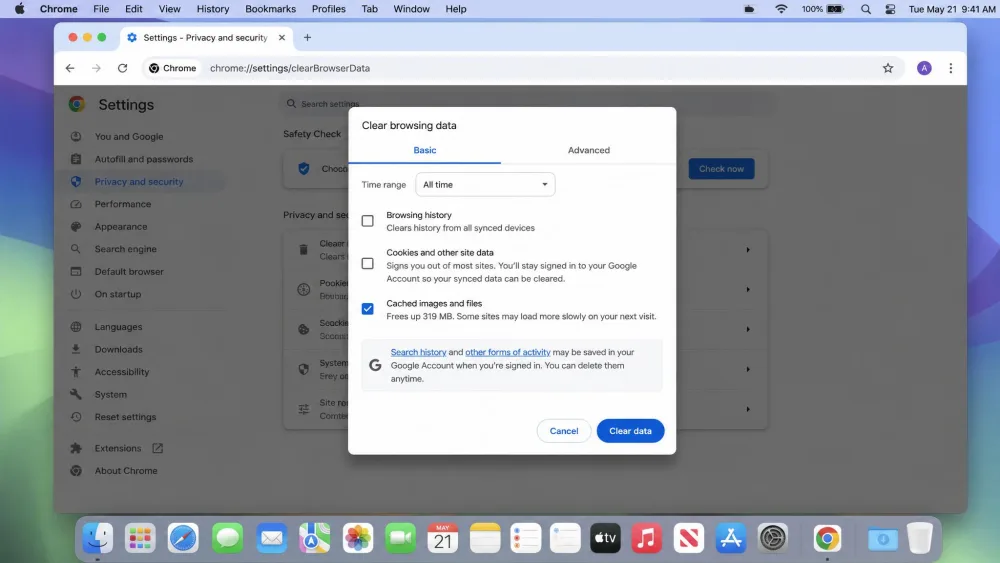Select the Basic tab
1000x563 pixels.
click(x=425, y=150)
